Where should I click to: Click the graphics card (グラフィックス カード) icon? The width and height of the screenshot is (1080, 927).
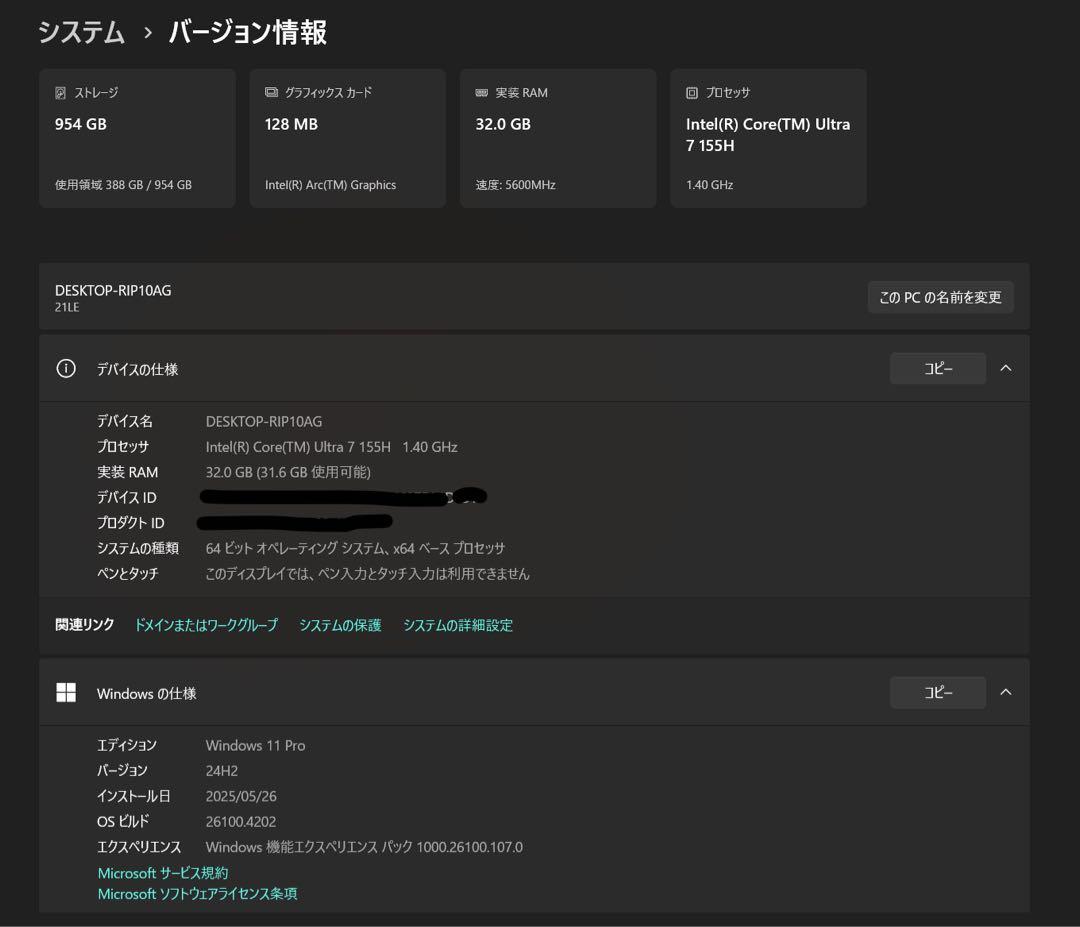pos(271,92)
